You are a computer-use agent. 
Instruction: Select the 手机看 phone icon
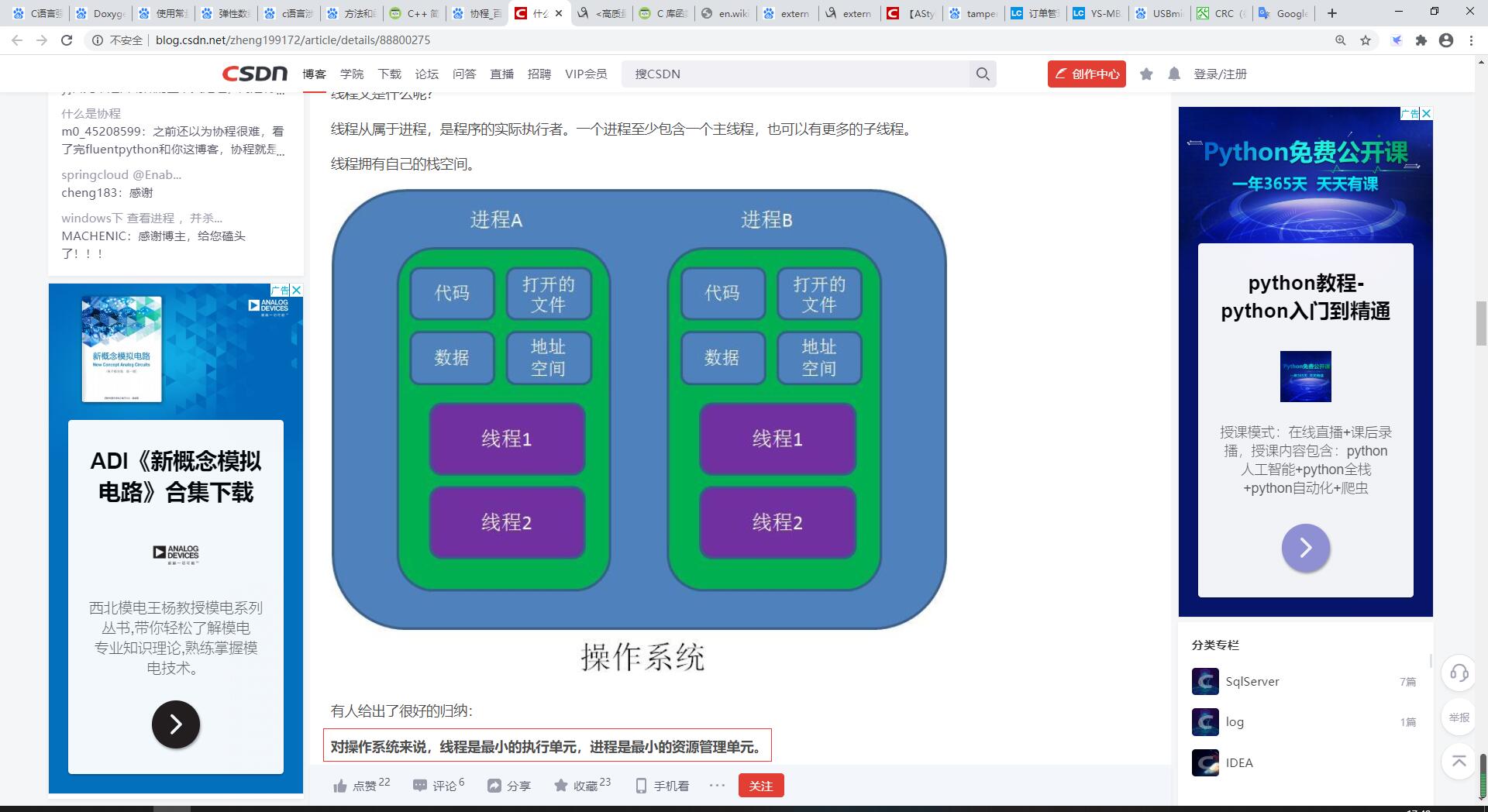pos(641,786)
